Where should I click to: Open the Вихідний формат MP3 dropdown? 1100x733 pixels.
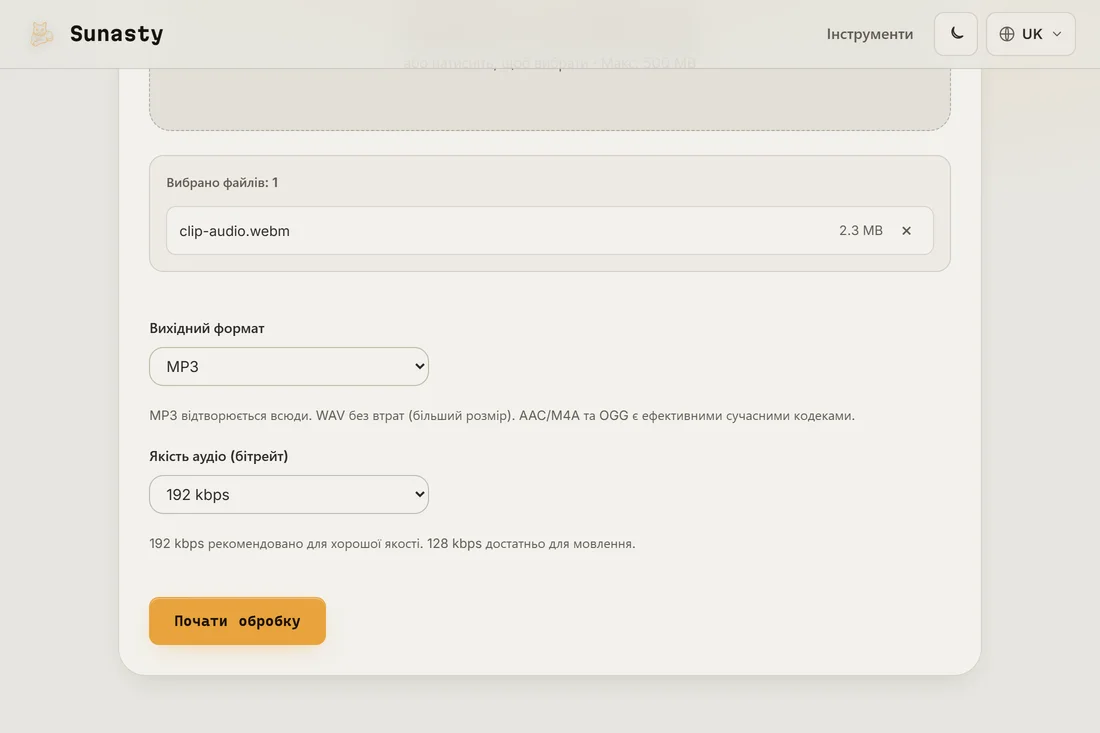tap(289, 367)
